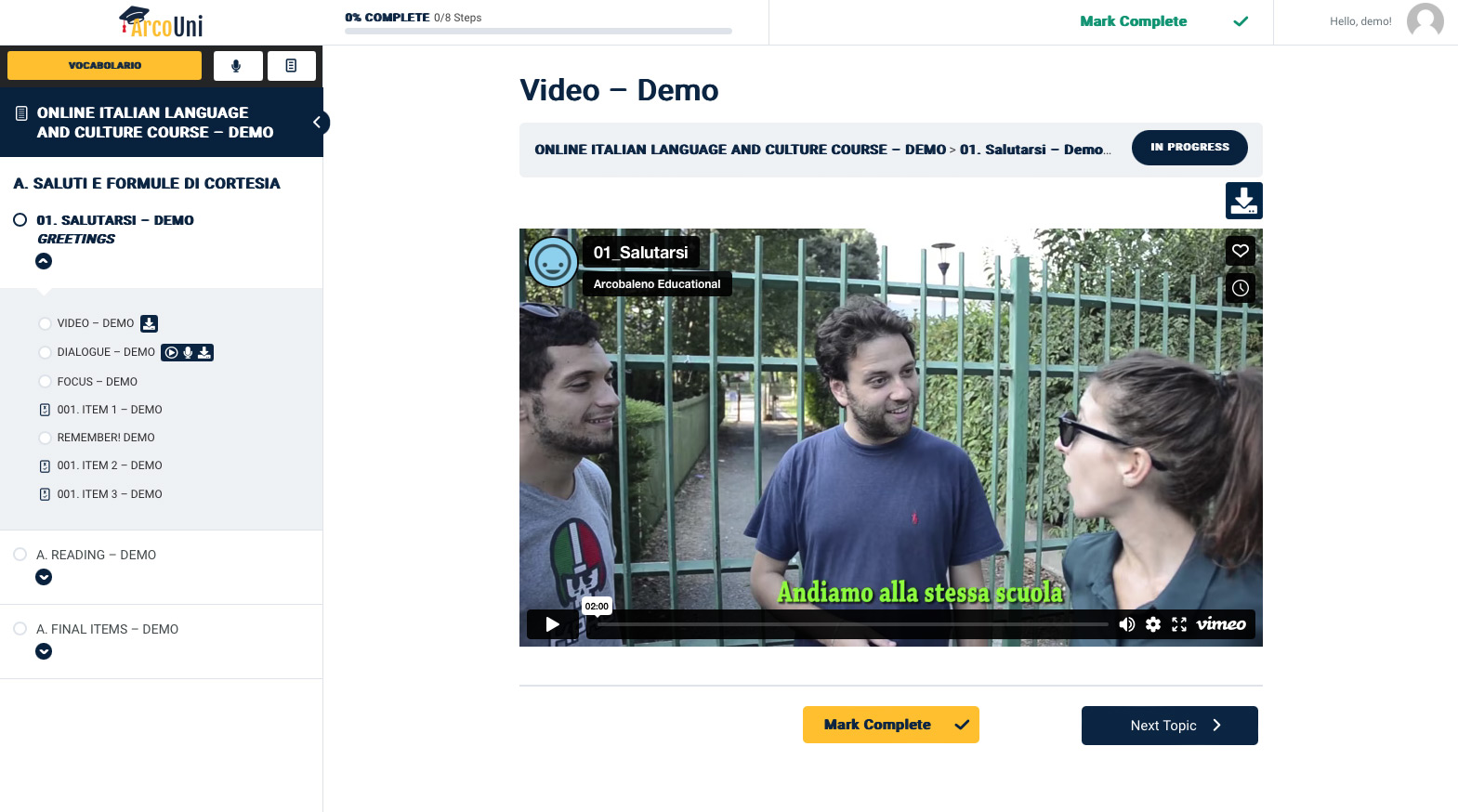Click the large download icon above the video
1458x812 pixels.
click(1243, 201)
